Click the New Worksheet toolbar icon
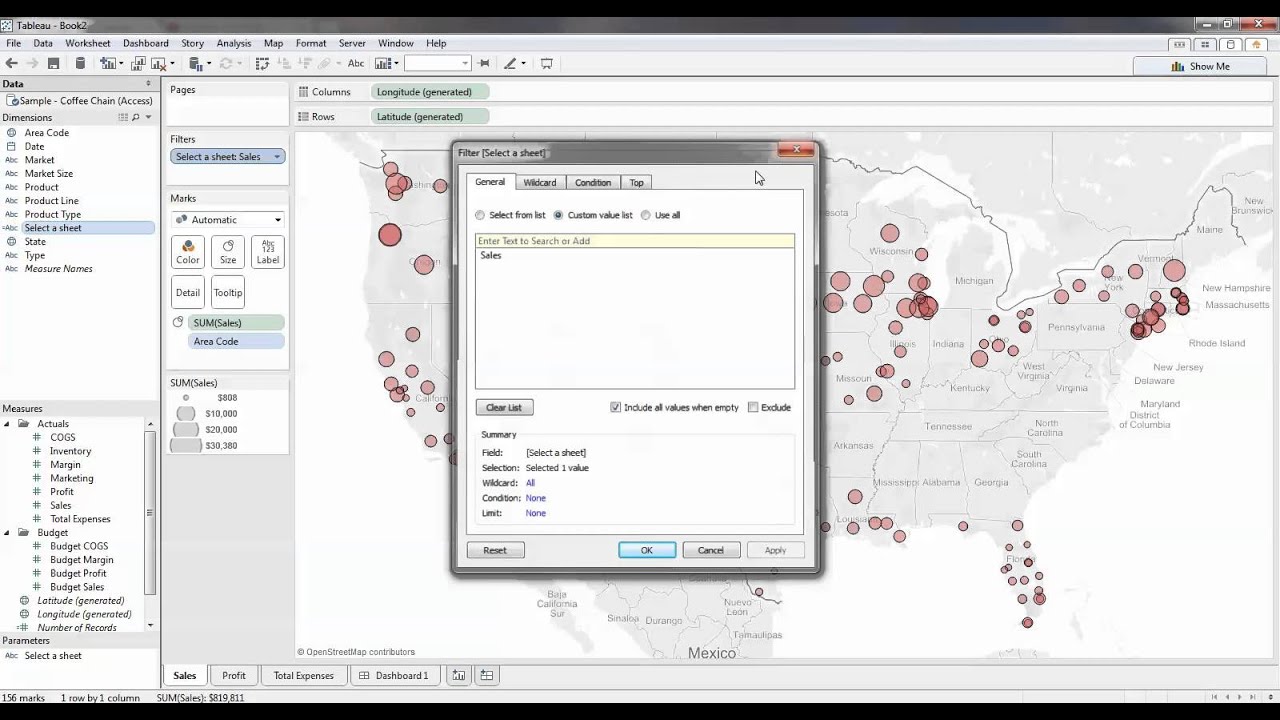Viewport: 1280px width, 720px height. pyautogui.click(x=107, y=63)
